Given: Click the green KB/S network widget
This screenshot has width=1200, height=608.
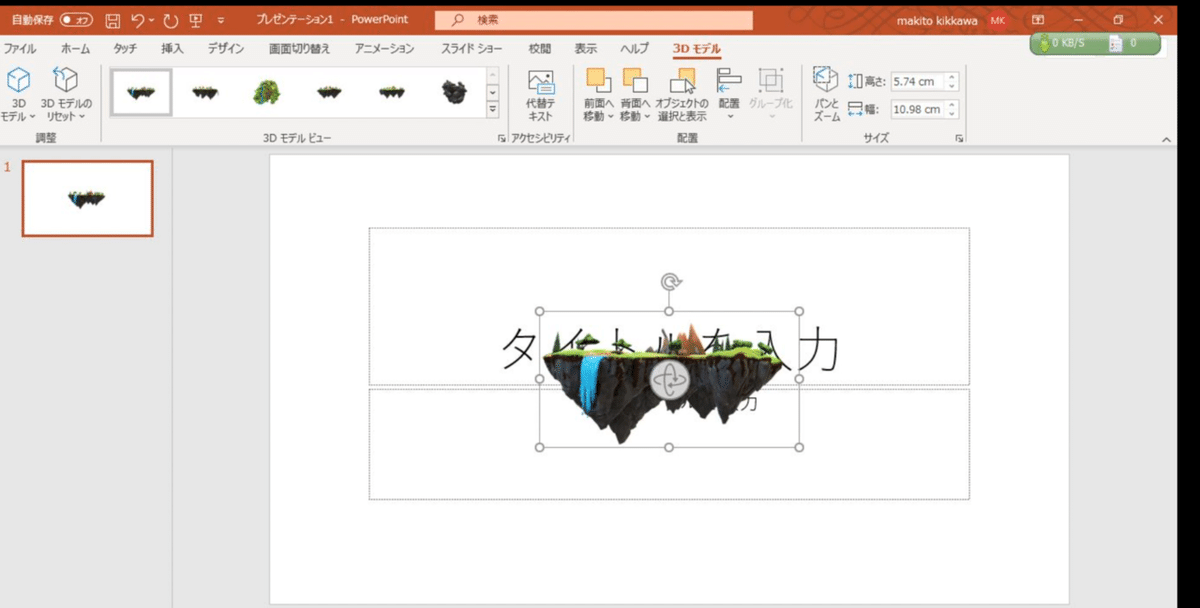Looking at the screenshot, I should click(1095, 43).
